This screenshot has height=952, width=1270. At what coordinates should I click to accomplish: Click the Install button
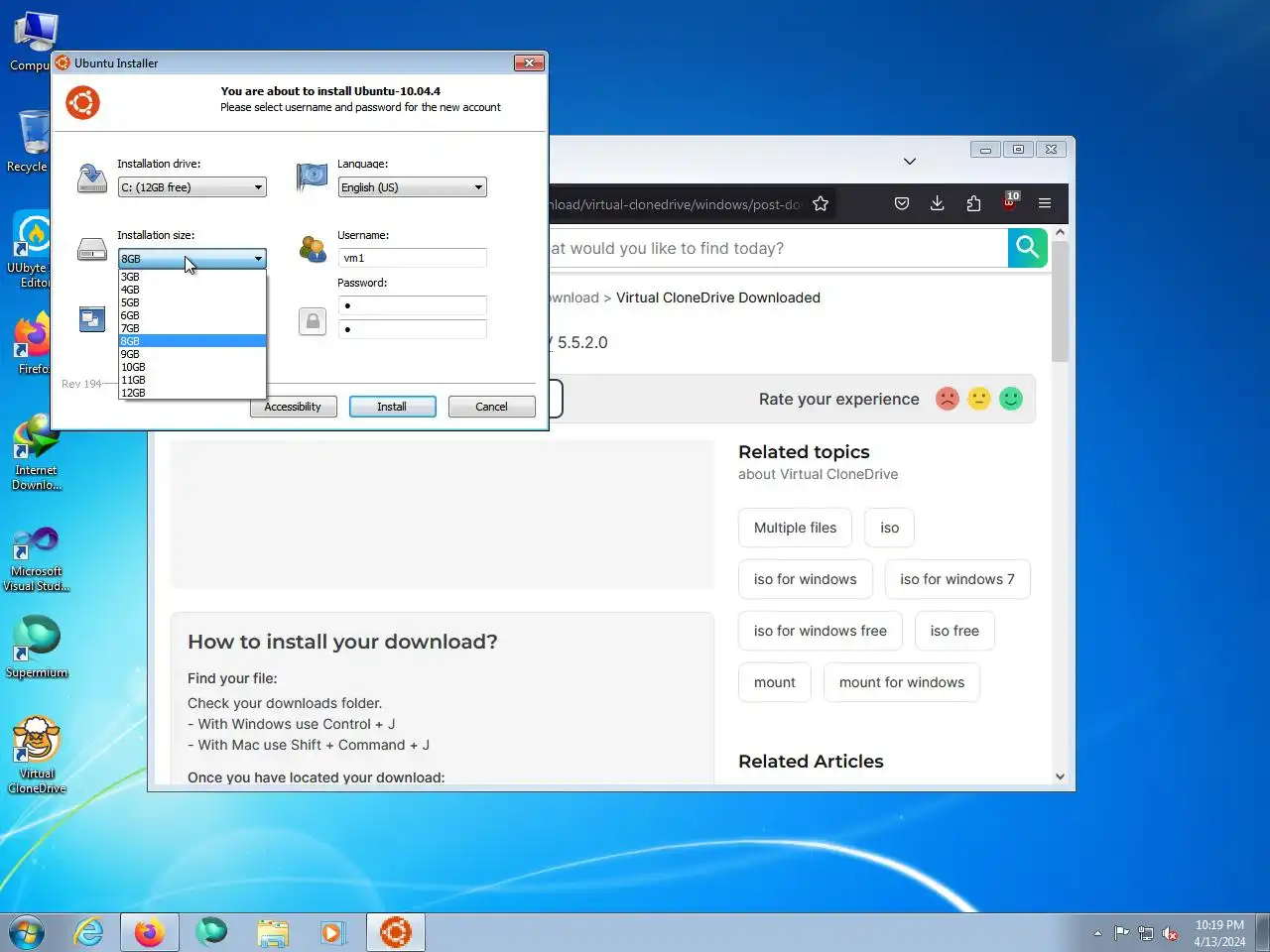(392, 407)
